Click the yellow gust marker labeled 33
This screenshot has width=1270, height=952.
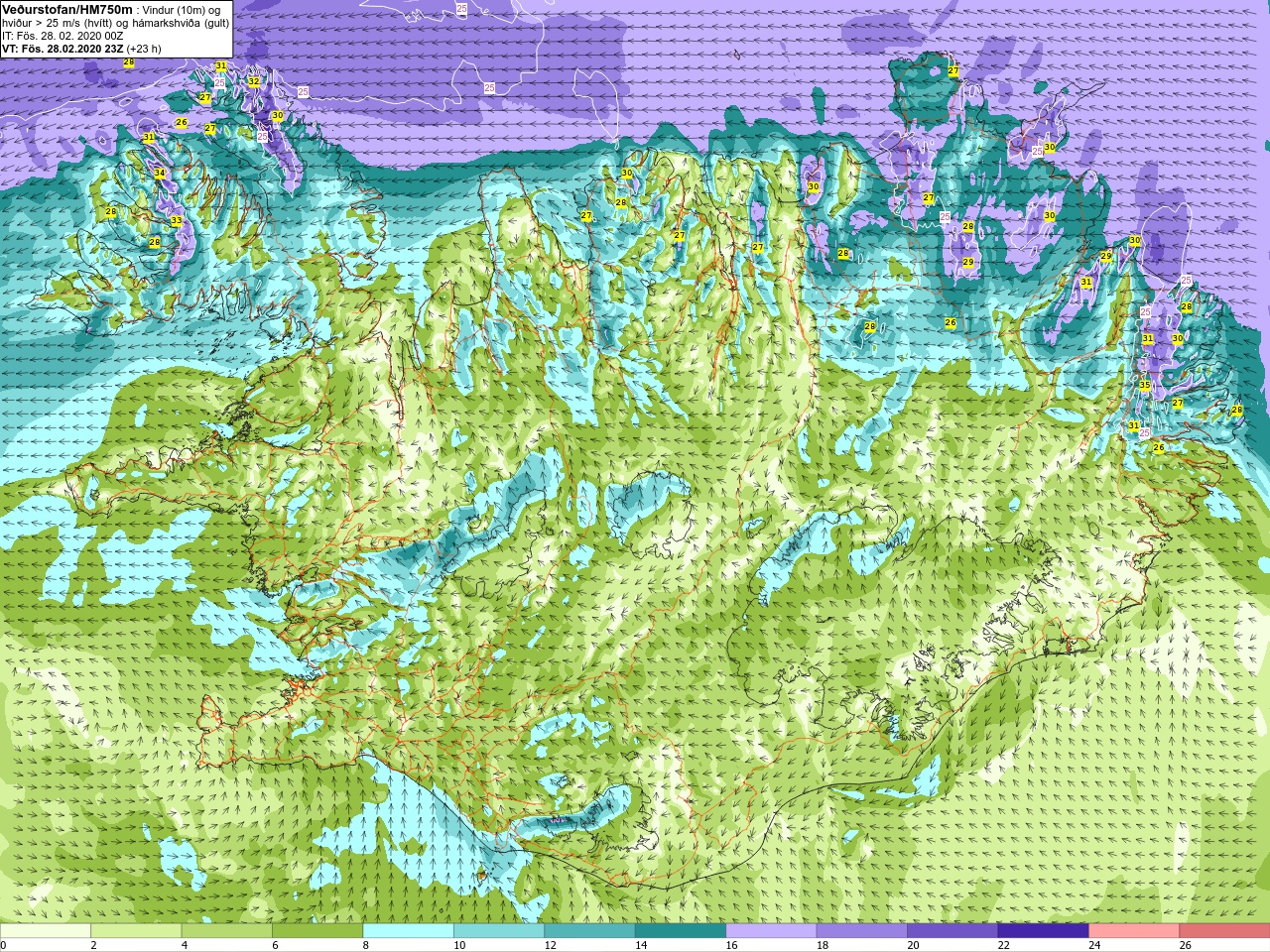click(176, 220)
